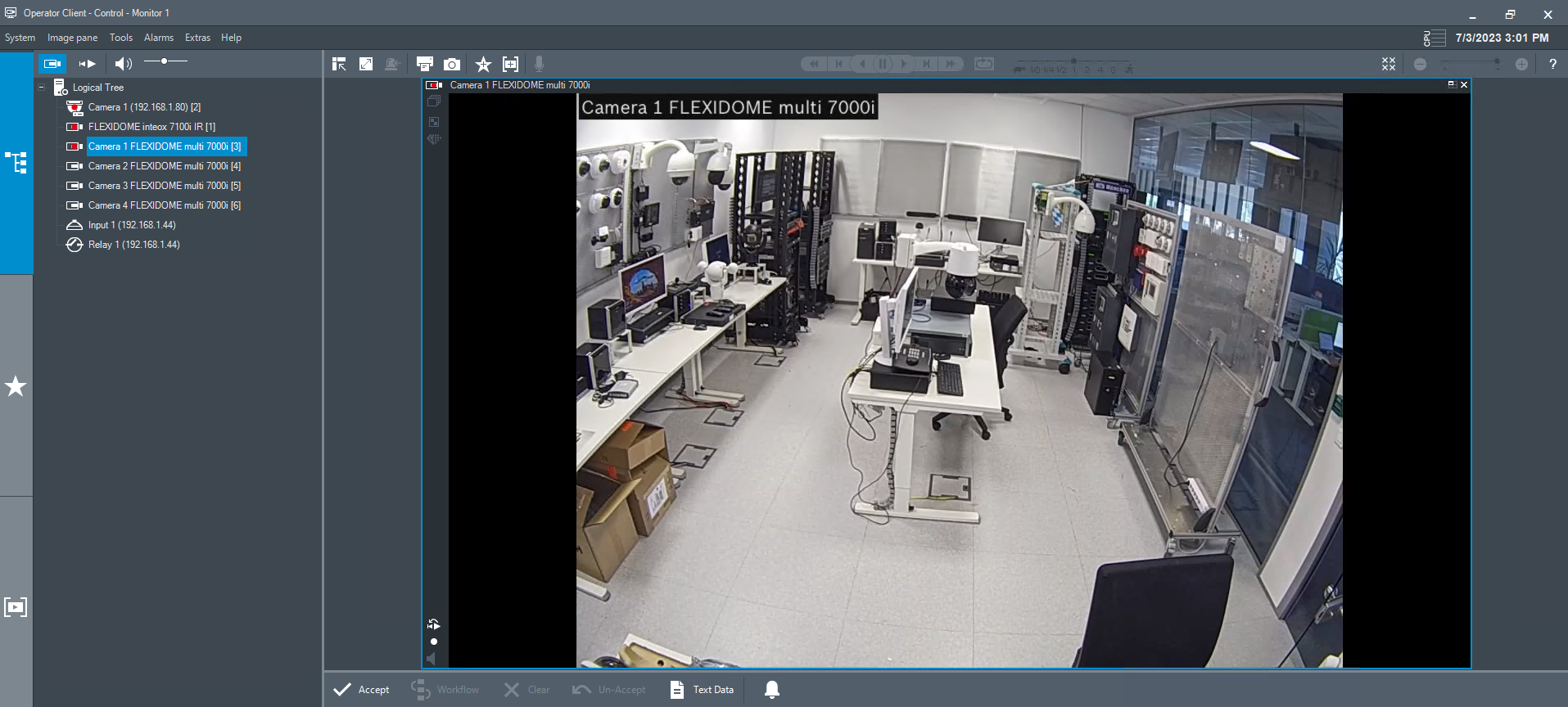Switch to playback mode button
The width and height of the screenshot is (1568, 707).
[87, 63]
